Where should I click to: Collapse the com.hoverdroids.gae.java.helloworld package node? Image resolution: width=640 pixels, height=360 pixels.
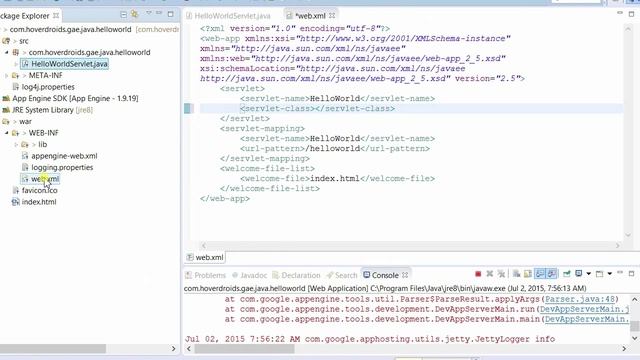pos(7,52)
